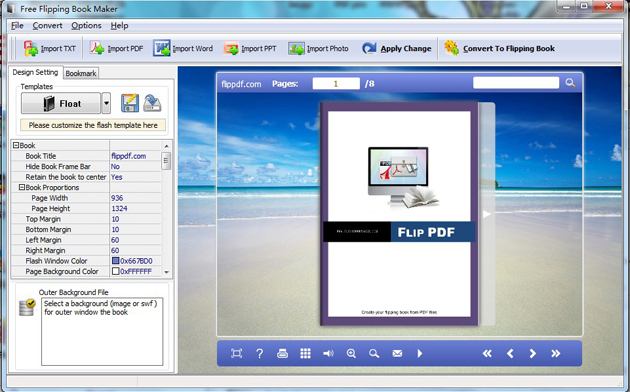Click the Import TXT toolbar button
Screen dimensions: 630x392
49,49
